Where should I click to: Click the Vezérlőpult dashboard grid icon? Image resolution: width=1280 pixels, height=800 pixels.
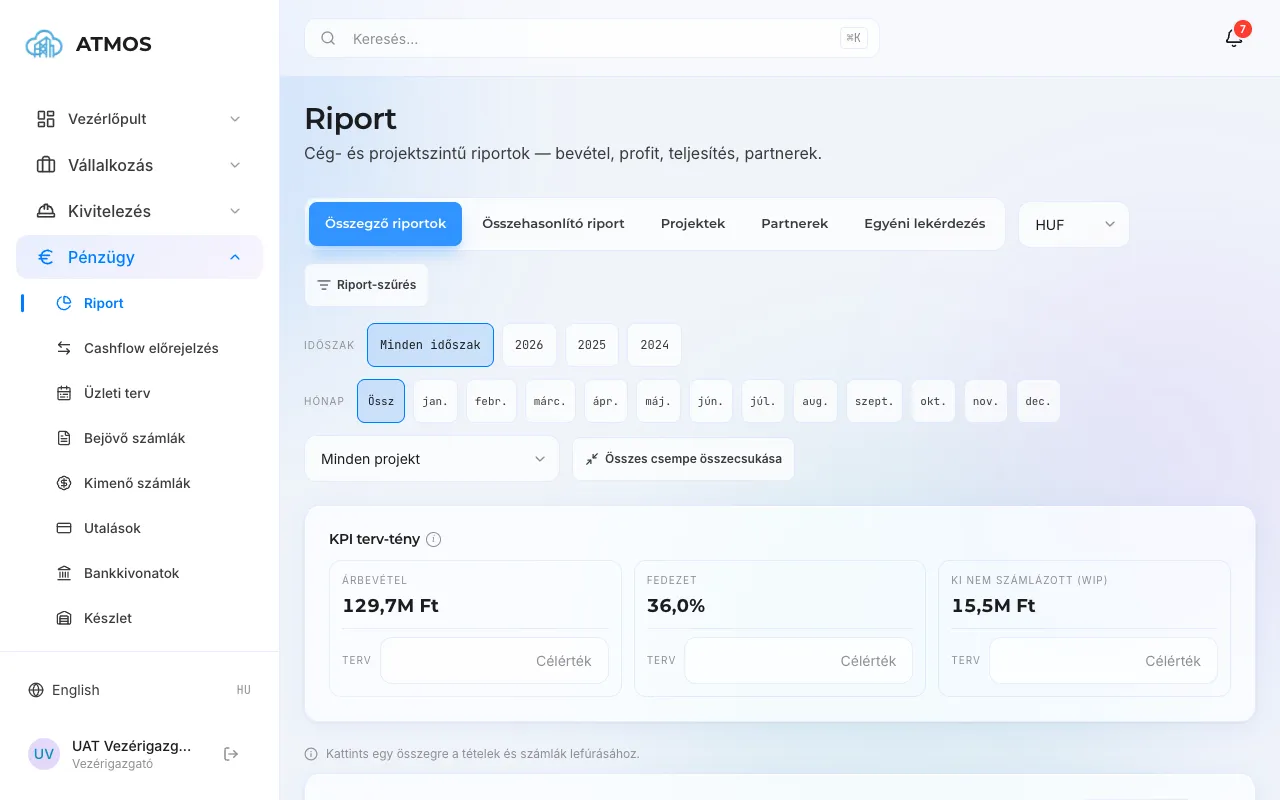coord(46,119)
